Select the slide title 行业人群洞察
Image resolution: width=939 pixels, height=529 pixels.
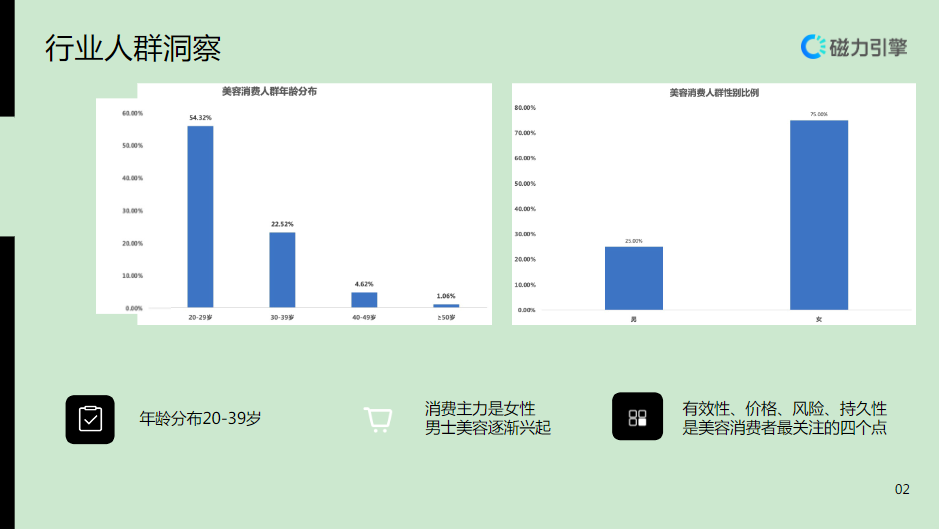[x=133, y=47]
